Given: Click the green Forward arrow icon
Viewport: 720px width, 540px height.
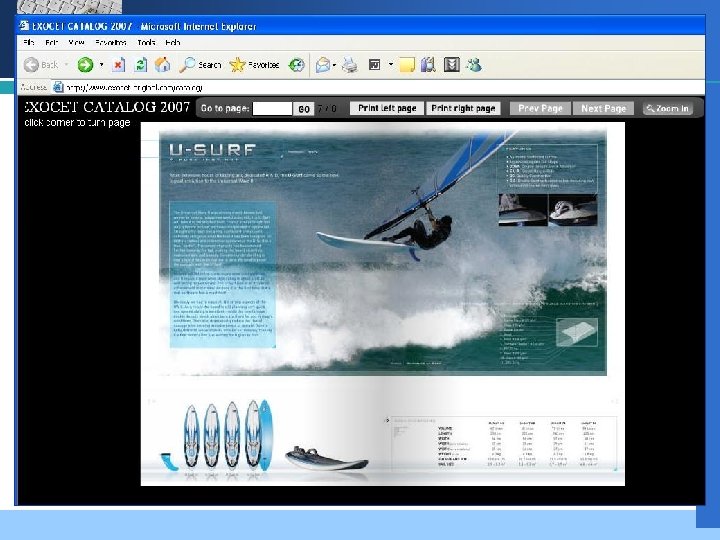Looking at the screenshot, I should [x=85, y=65].
